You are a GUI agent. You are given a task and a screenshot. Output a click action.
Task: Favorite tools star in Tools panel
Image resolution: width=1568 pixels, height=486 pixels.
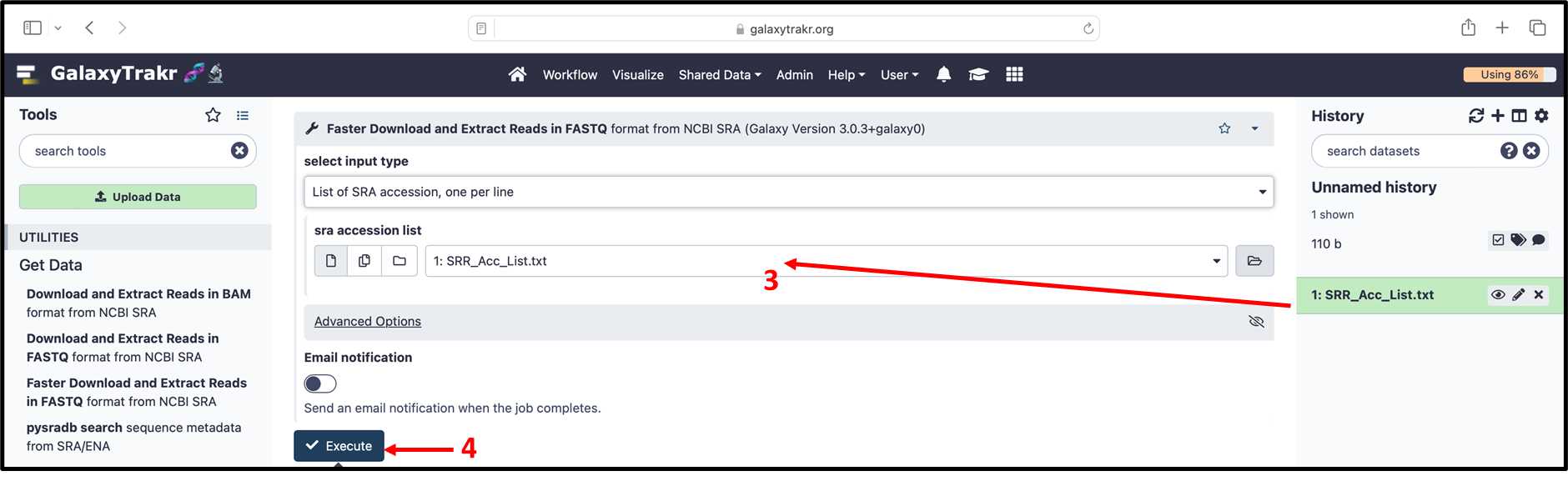(x=213, y=115)
